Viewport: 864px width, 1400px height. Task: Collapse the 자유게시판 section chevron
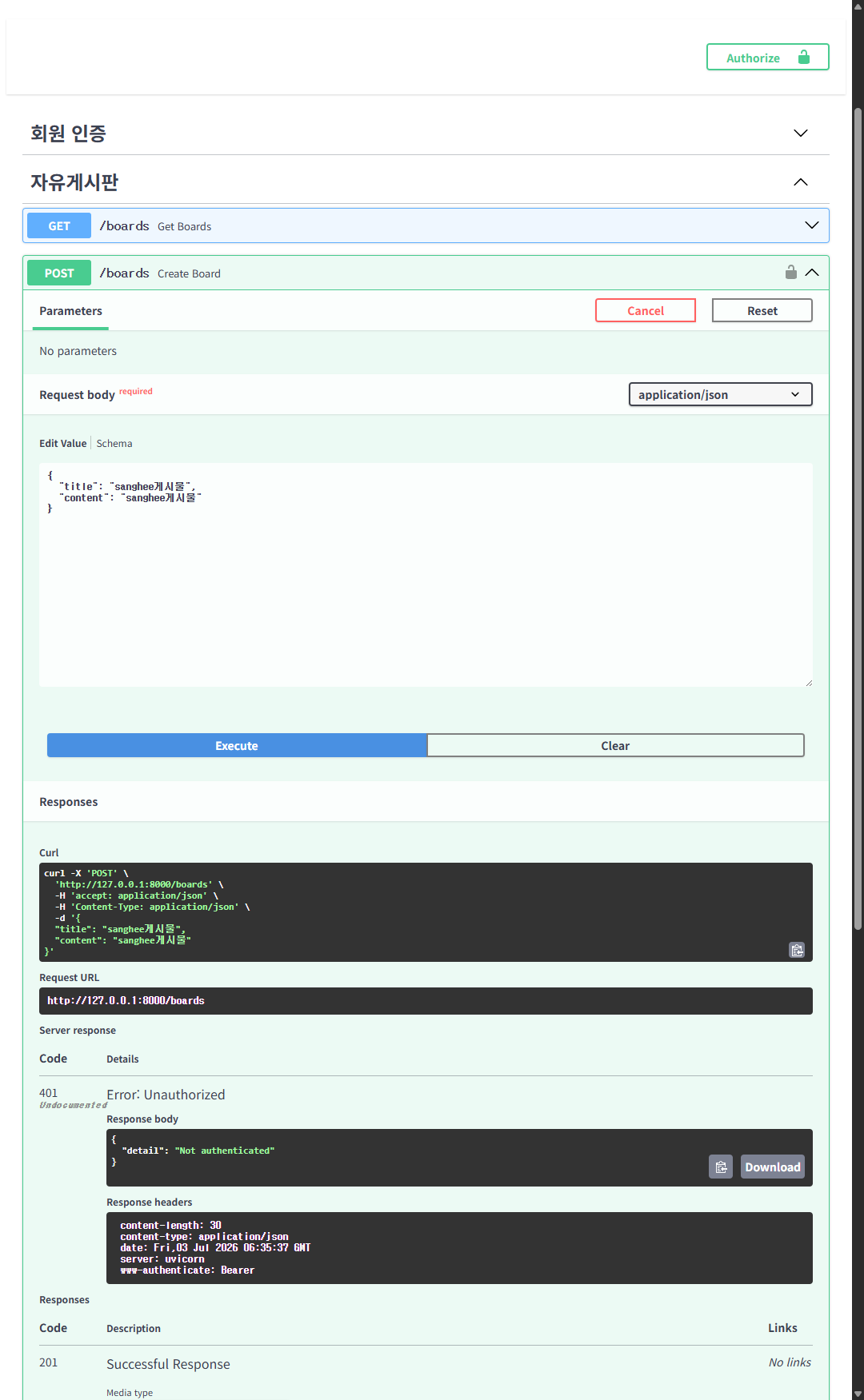pos(800,181)
